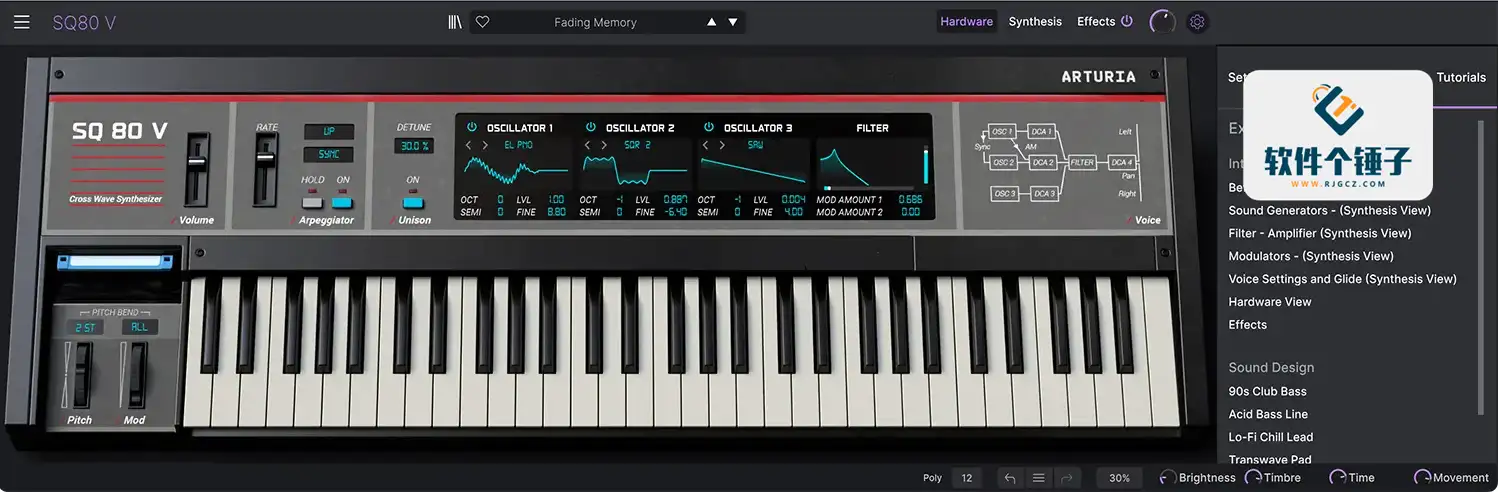Screen dimensions: 1498x492
Task: Favorite the preset with heart icon
Action: point(482,22)
